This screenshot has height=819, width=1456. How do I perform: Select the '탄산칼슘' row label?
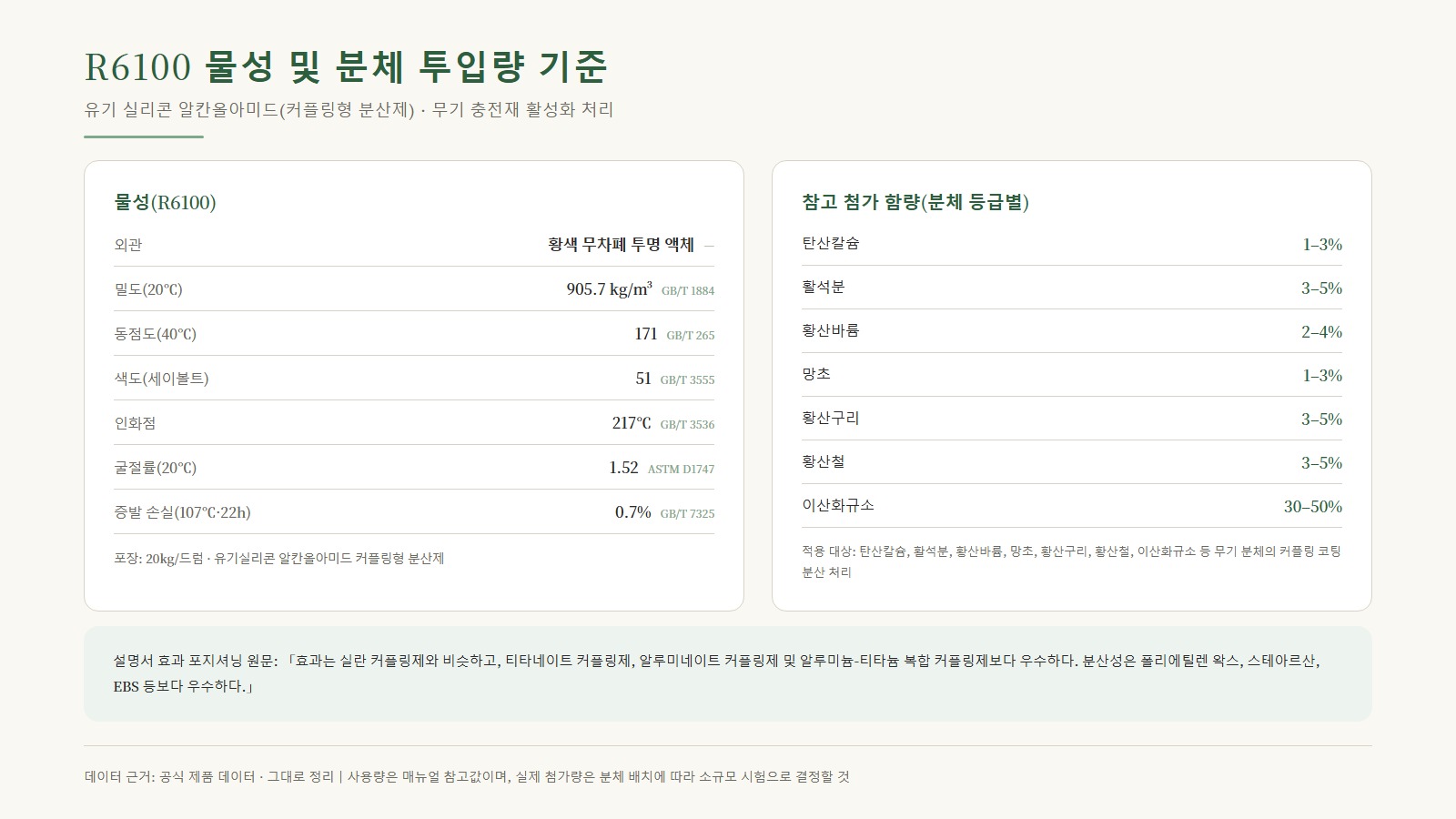(831, 243)
